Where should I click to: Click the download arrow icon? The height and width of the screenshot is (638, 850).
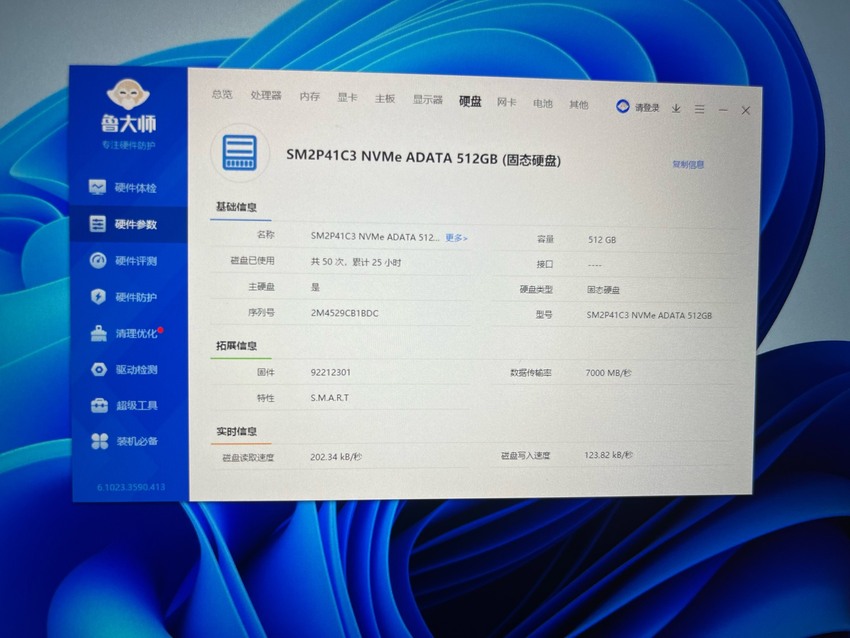click(676, 108)
